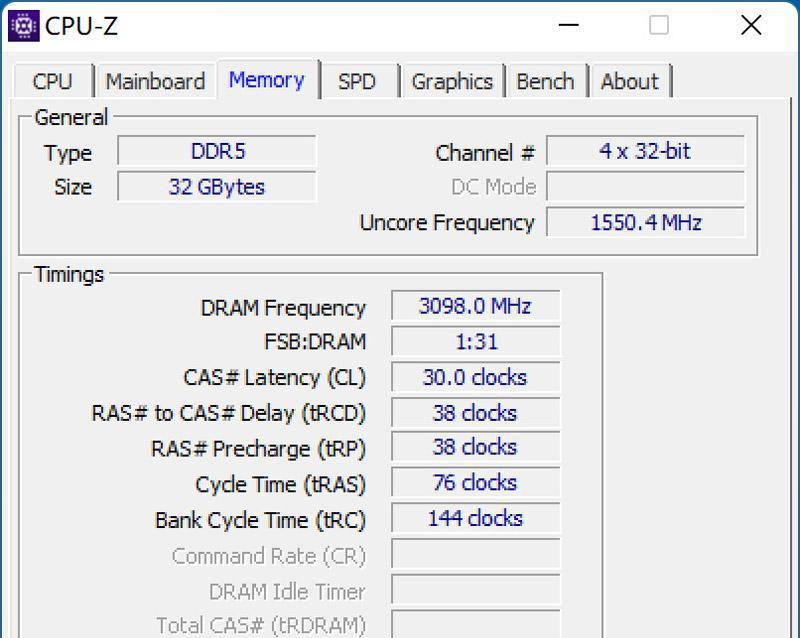Minimize the CPU-Z window

pyautogui.click(x=568, y=25)
